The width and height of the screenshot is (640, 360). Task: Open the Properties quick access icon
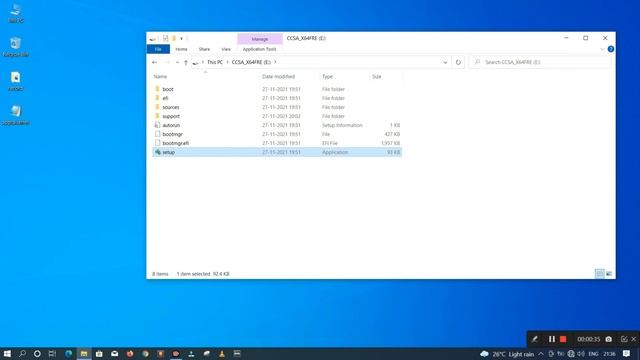pos(165,38)
